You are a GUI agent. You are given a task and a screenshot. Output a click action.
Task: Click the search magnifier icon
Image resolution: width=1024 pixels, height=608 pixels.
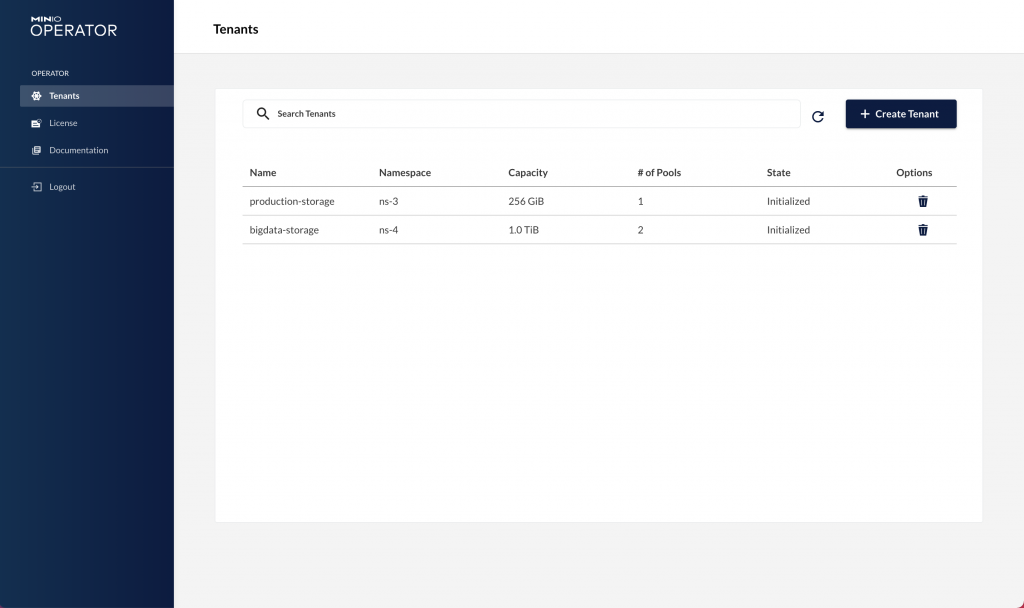click(x=263, y=114)
